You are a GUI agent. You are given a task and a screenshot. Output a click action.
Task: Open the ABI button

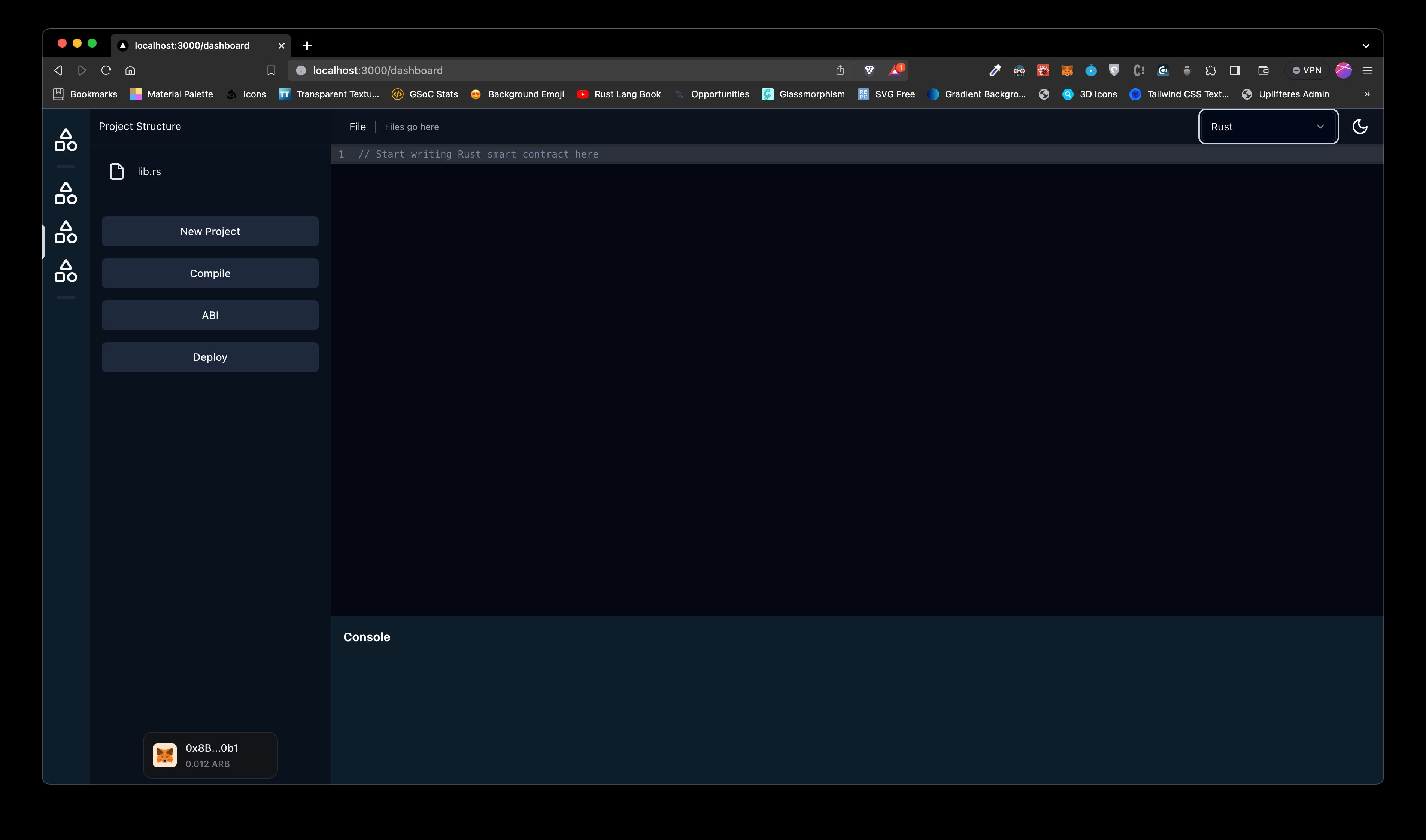tap(210, 315)
